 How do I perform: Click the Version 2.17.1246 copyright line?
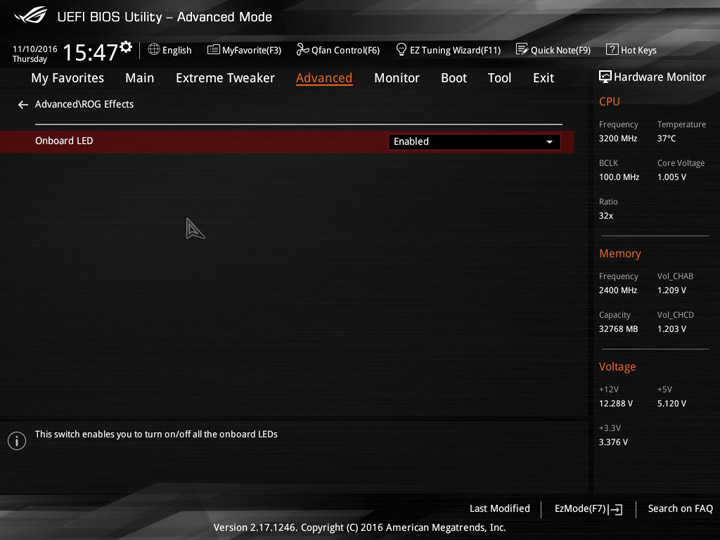[x=360, y=527]
